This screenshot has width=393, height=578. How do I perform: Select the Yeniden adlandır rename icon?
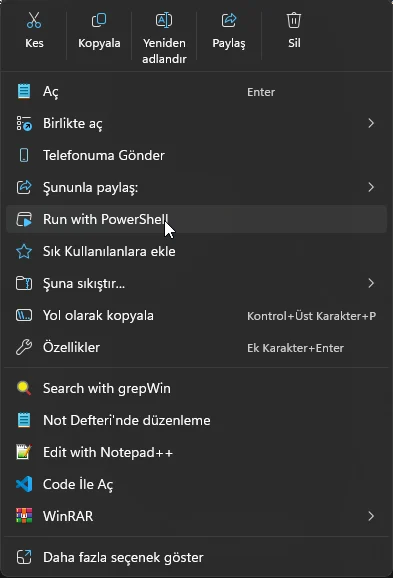click(164, 20)
